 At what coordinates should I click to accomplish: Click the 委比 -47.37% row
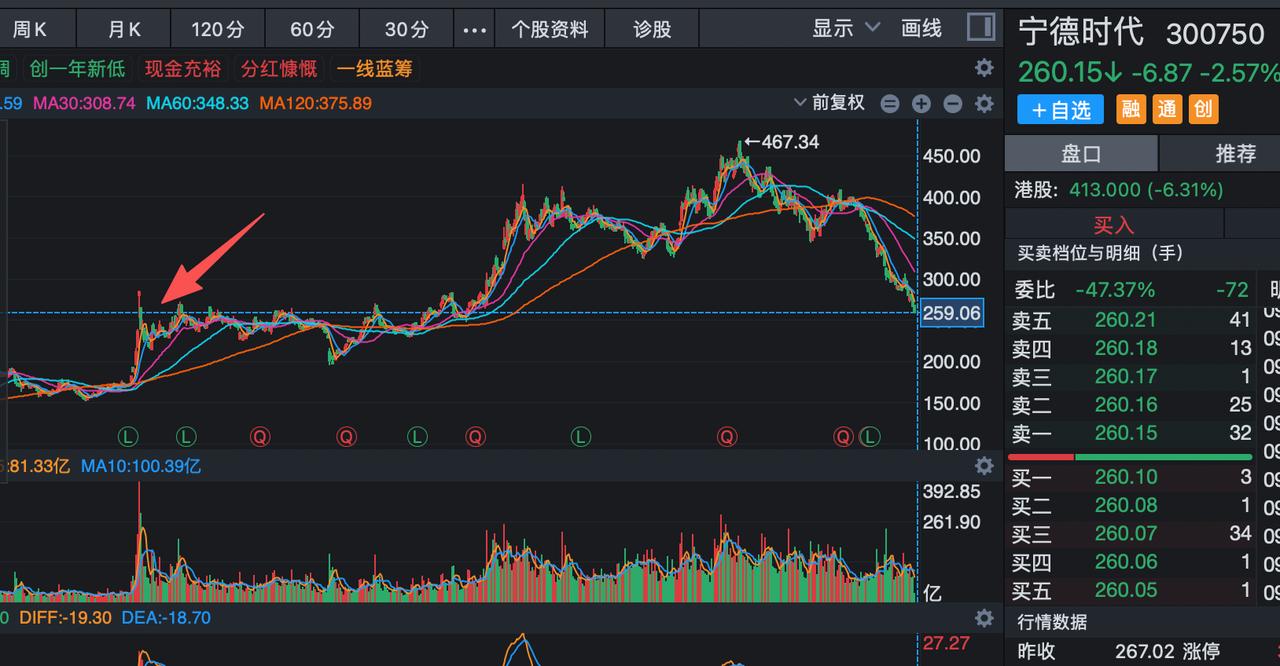(1129, 290)
